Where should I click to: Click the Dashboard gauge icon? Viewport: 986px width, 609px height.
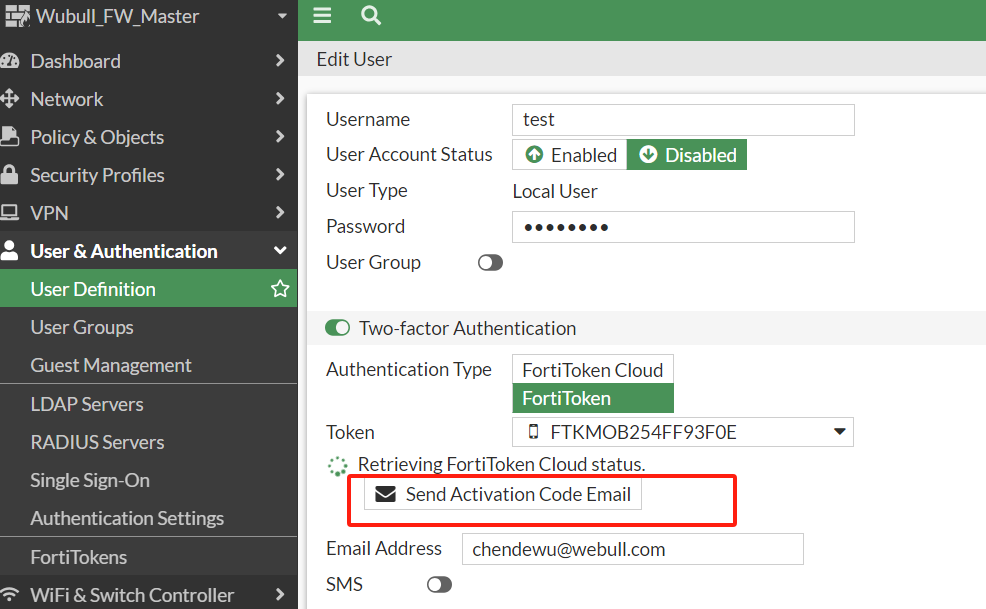point(10,61)
